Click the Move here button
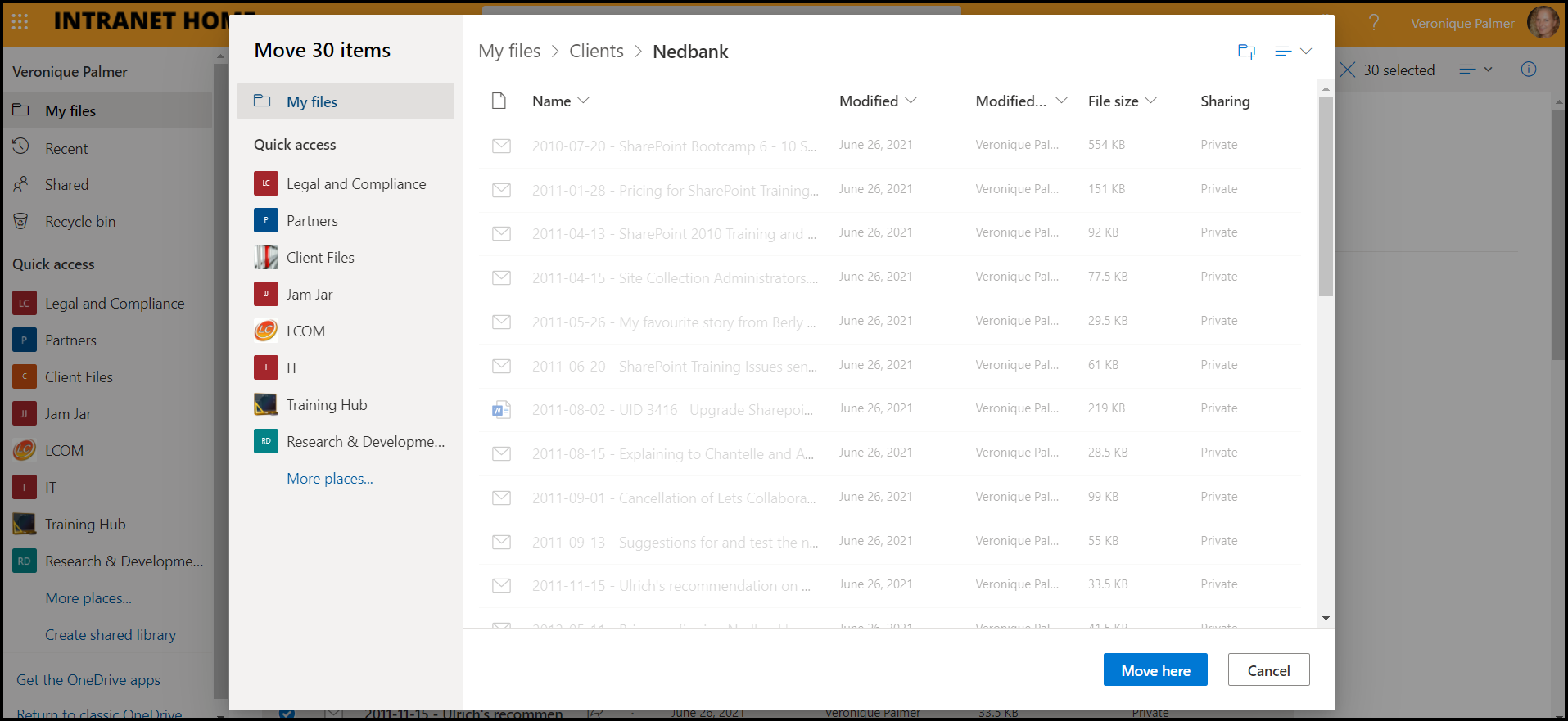 1155,669
